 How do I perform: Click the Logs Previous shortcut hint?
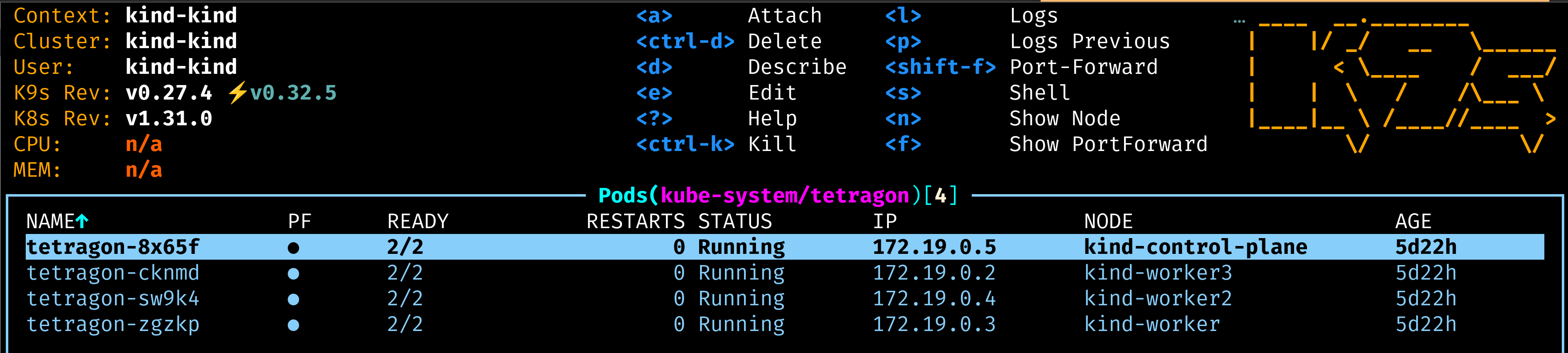coord(1089,41)
